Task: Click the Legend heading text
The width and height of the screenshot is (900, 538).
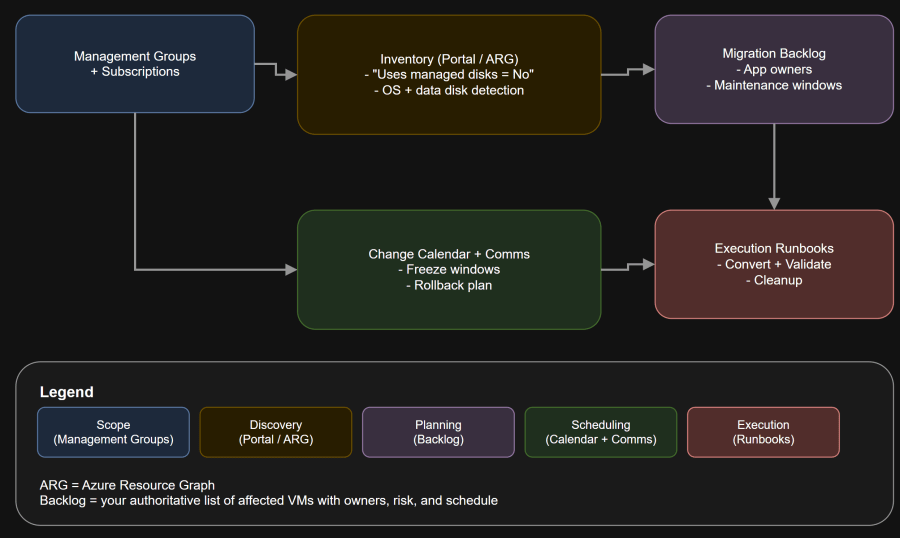Action: click(66, 392)
